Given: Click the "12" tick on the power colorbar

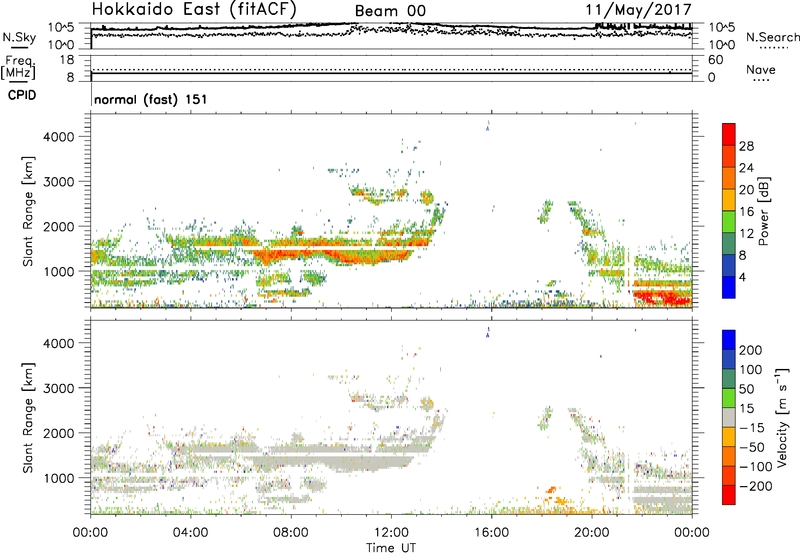Looking at the screenshot, I should [746, 234].
